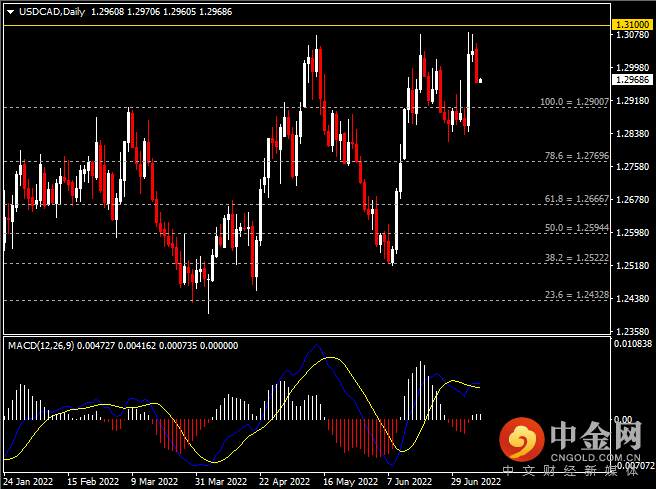
Task: Click the MACD scale zero level 0.00
Action: [623, 419]
